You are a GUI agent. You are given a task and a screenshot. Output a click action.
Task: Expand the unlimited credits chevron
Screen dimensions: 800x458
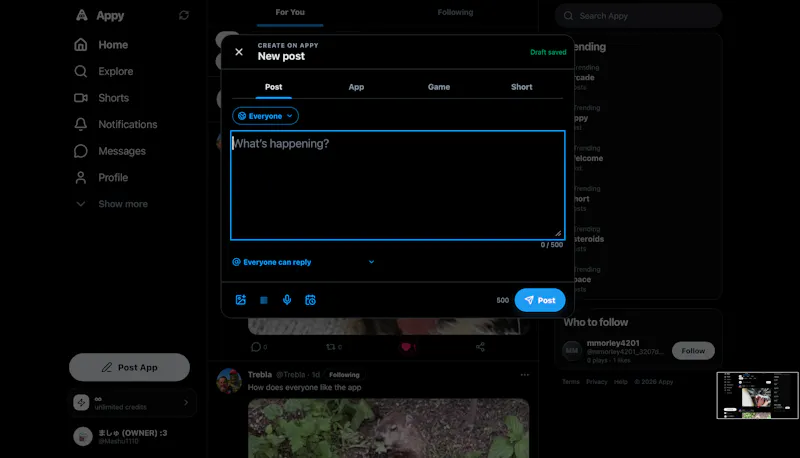click(x=186, y=402)
